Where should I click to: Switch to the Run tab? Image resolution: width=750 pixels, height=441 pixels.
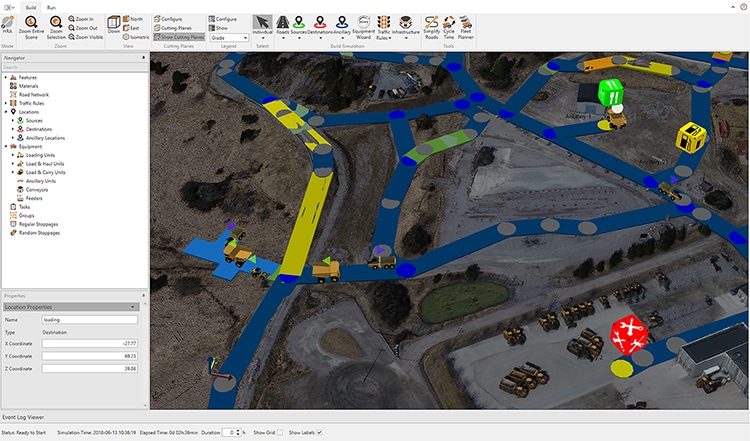pos(51,8)
